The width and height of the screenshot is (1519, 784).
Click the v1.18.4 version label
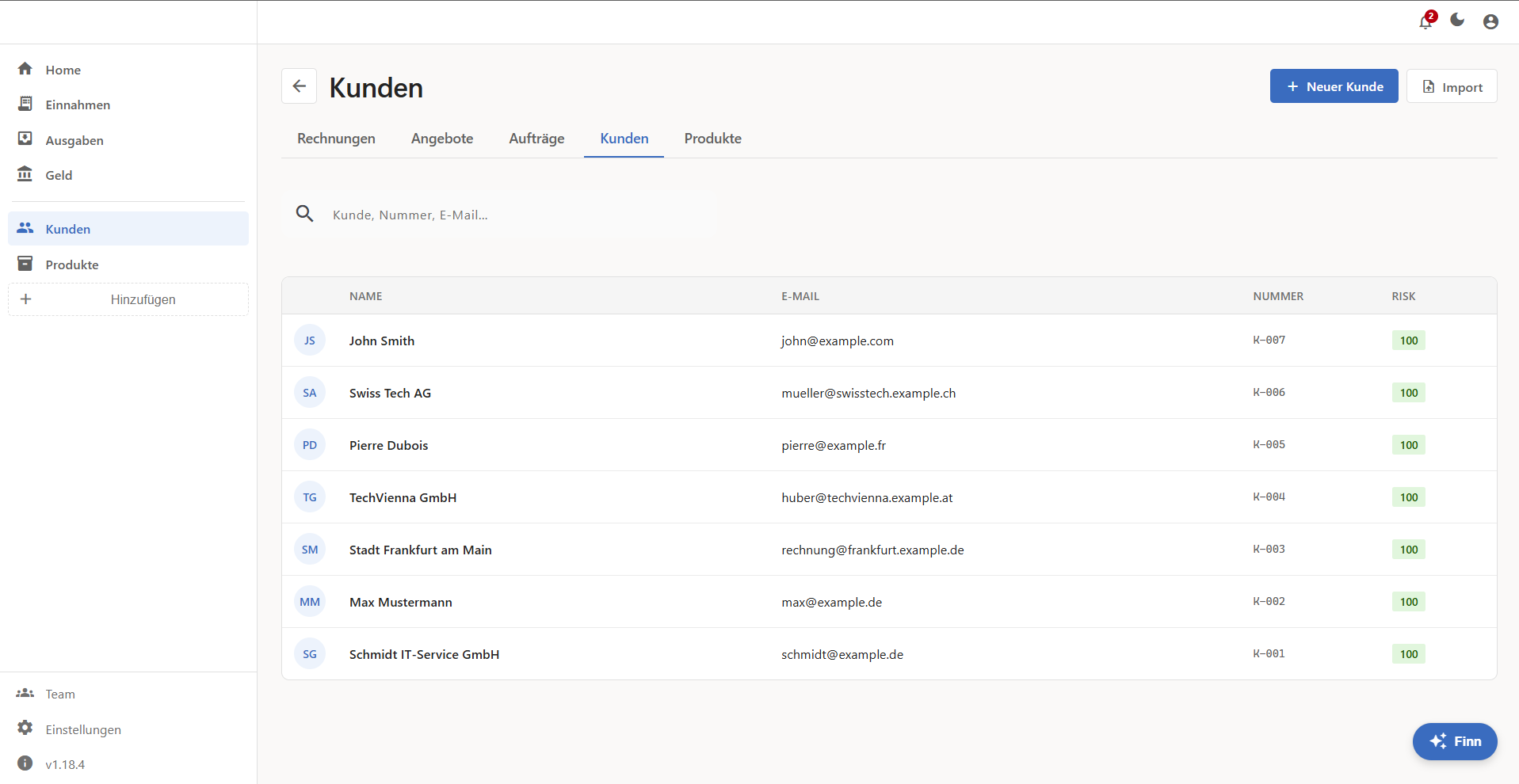(65, 764)
